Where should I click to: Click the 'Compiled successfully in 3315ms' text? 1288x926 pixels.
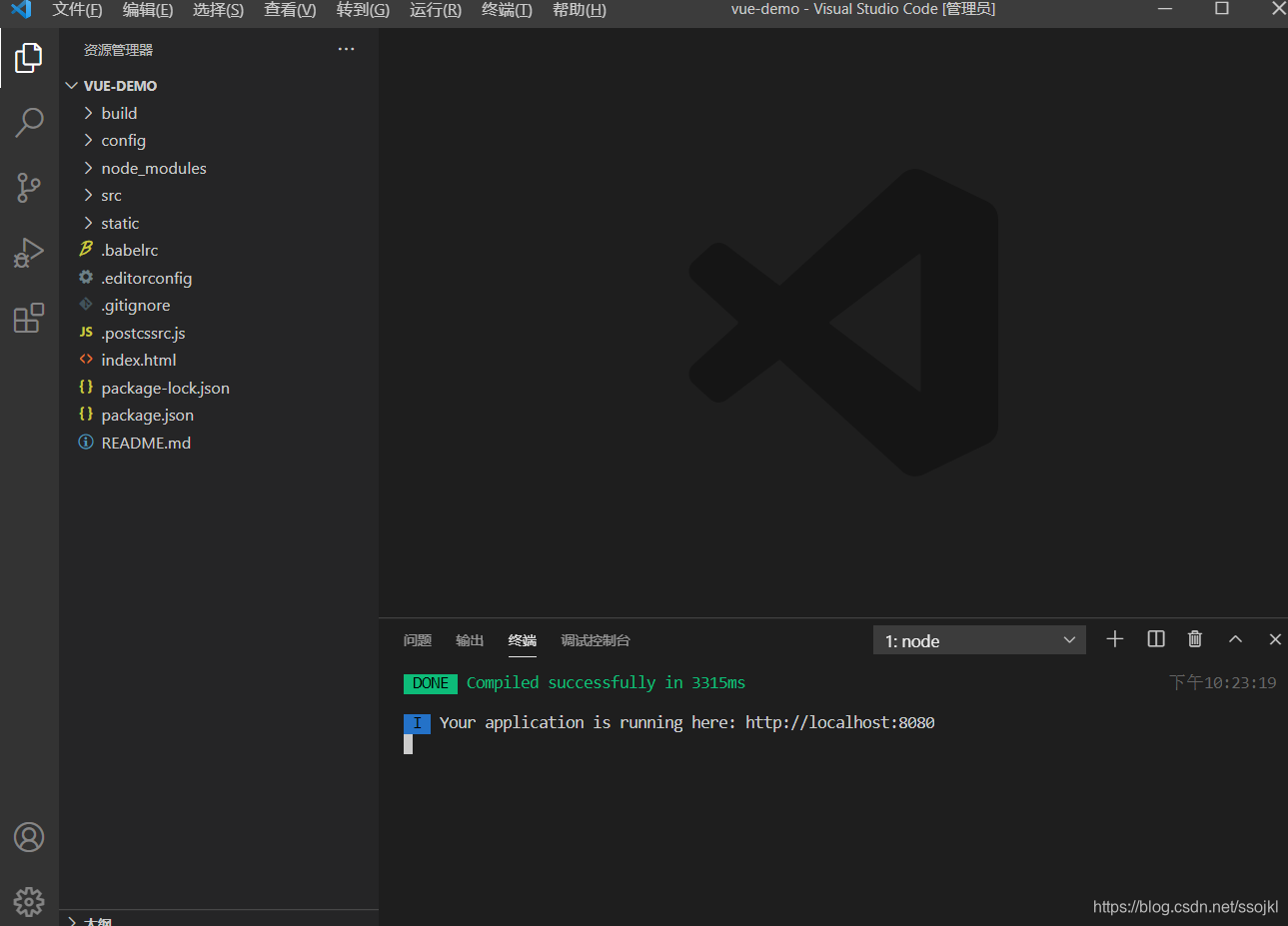[606, 682]
